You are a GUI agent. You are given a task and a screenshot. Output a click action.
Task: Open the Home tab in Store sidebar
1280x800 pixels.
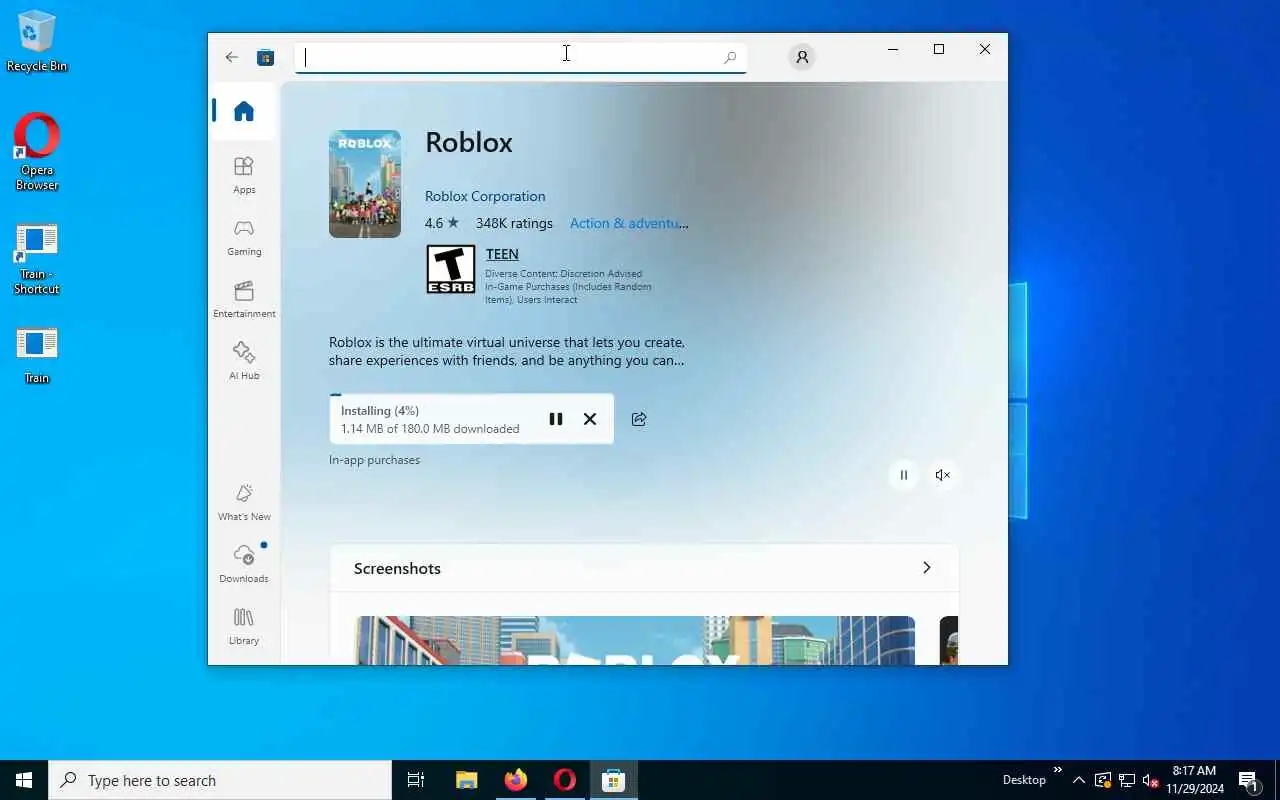pos(244,111)
